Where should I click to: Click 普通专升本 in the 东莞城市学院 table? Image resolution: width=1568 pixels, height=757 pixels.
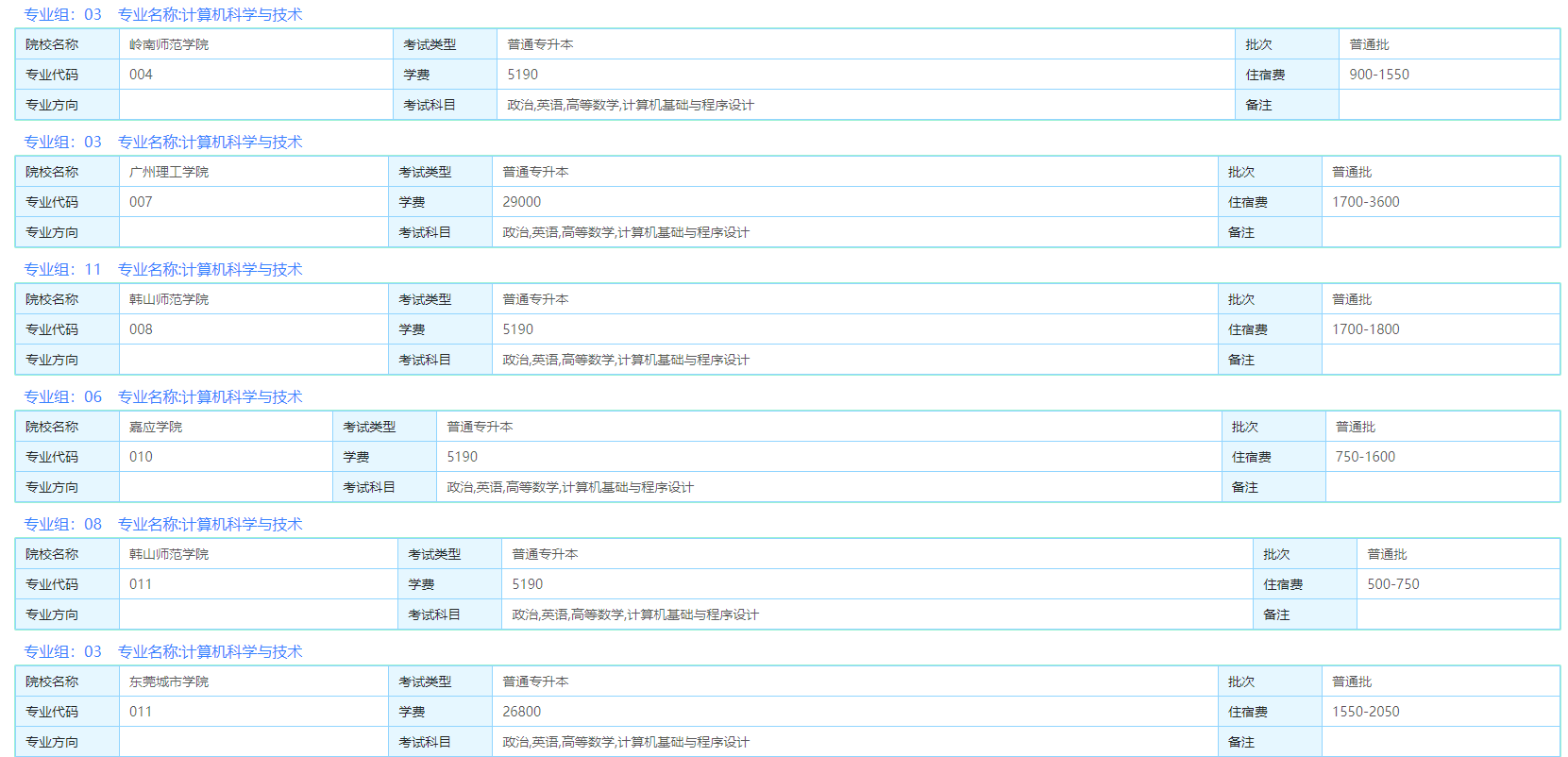tap(535, 681)
